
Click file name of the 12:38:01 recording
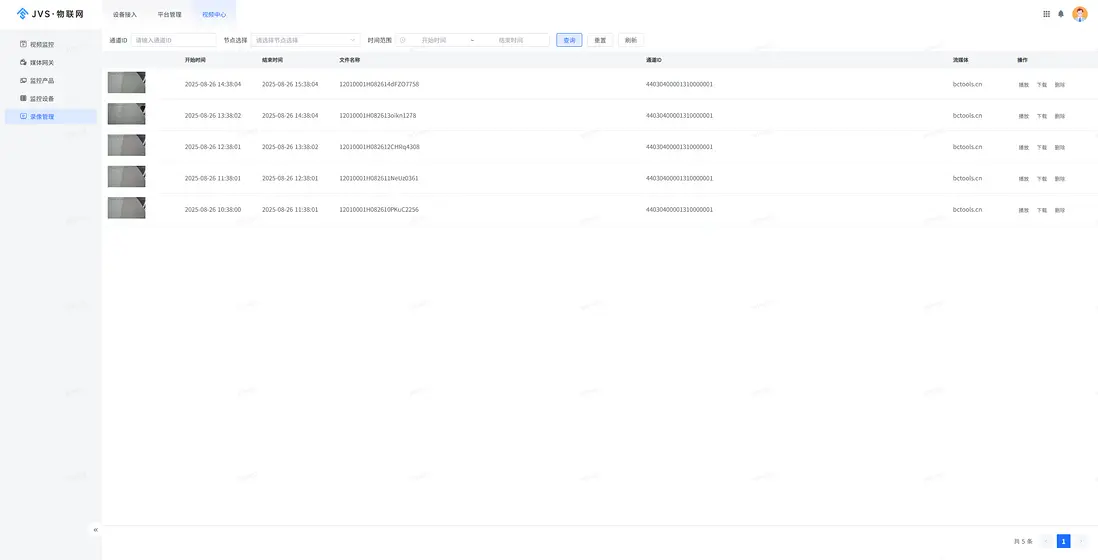point(380,147)
